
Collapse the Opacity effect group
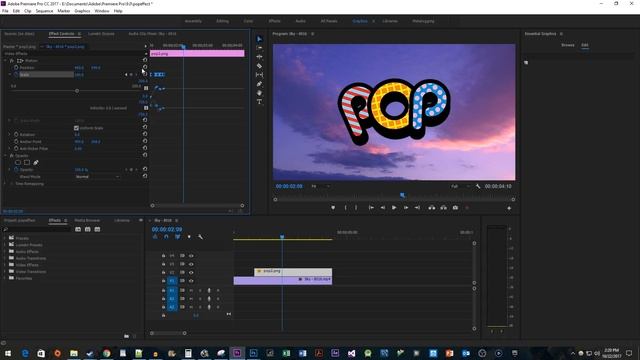(6, 156)
